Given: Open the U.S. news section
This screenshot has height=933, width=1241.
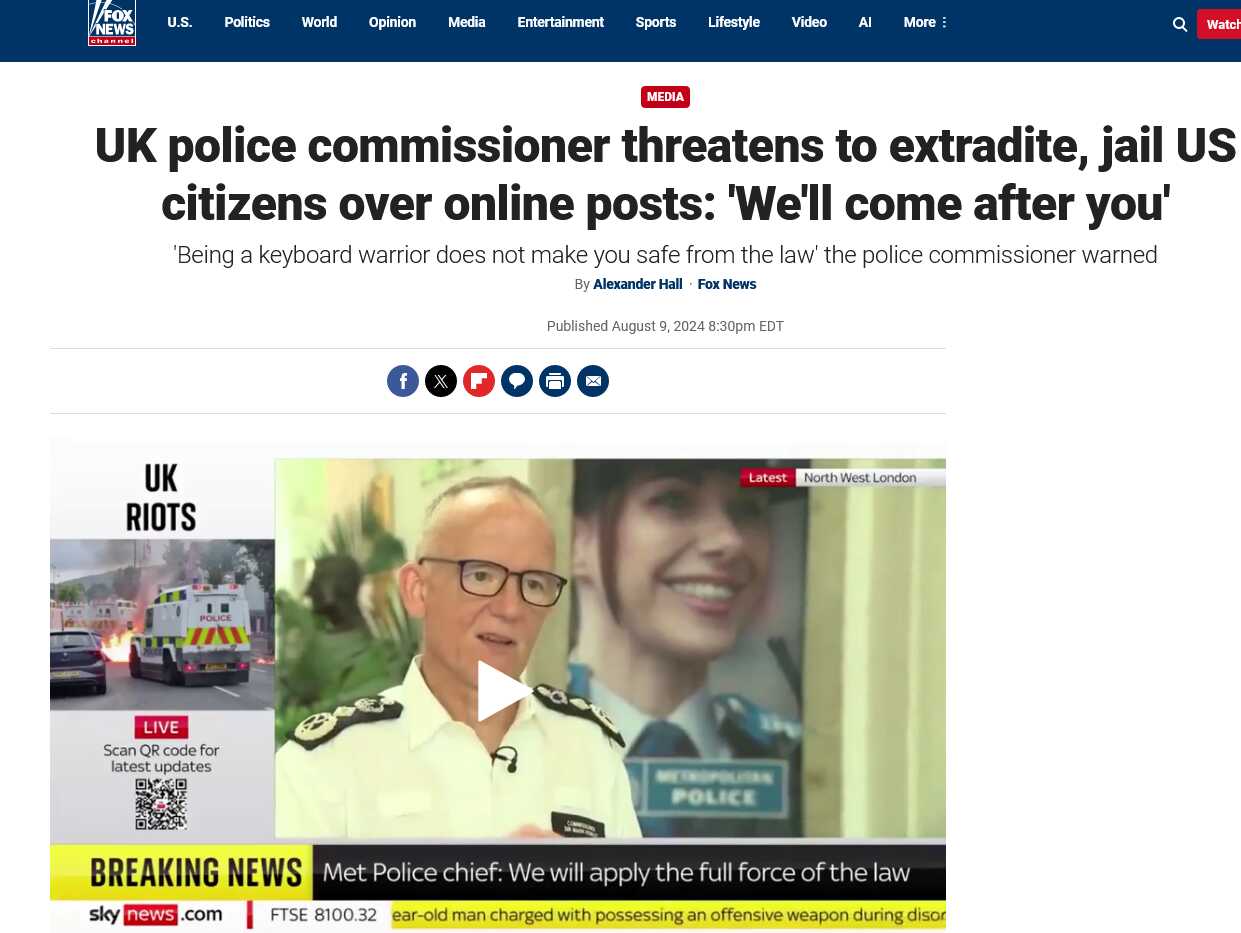Looking at the screenshot, I should [x=180, y=22].
